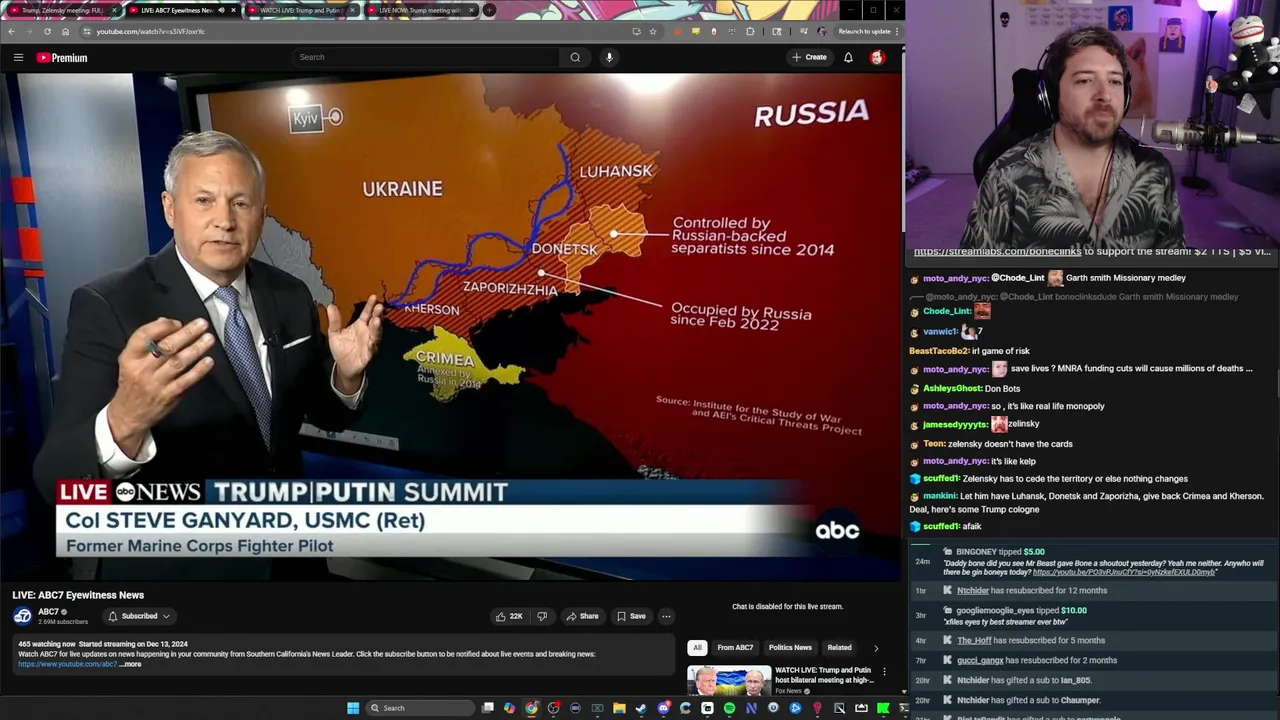Open the YouTube account avatar menu
Viewport: 1280px width, 720px height.
tap(877, 57)
